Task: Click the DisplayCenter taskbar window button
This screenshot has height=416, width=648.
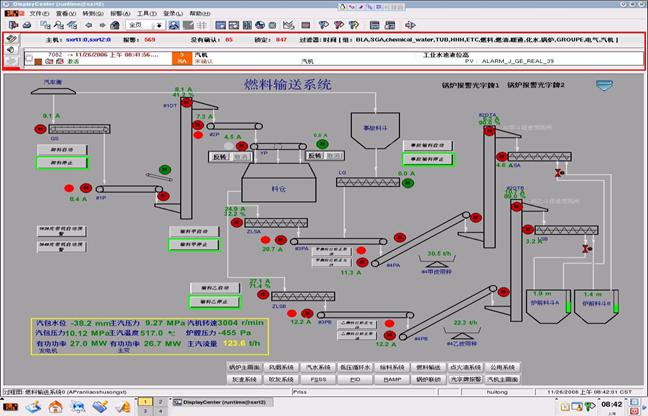Action: coord(221,402)
